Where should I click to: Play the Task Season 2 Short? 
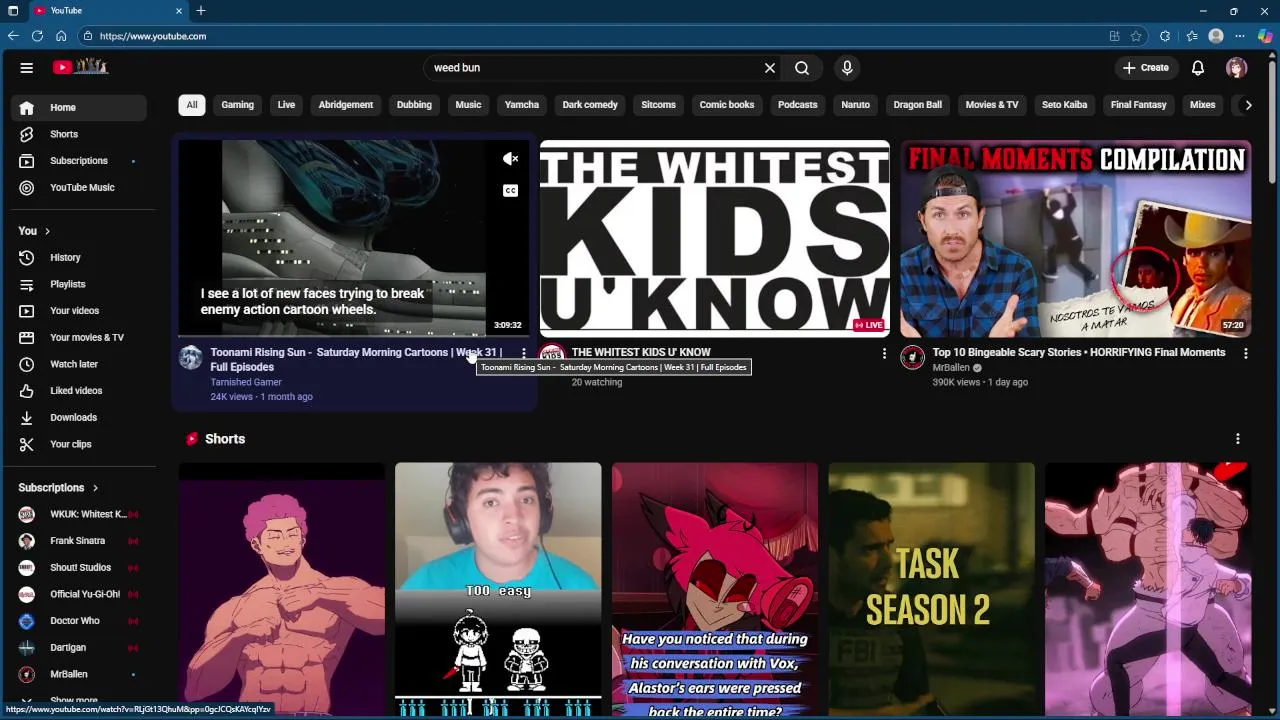(931, 590)
